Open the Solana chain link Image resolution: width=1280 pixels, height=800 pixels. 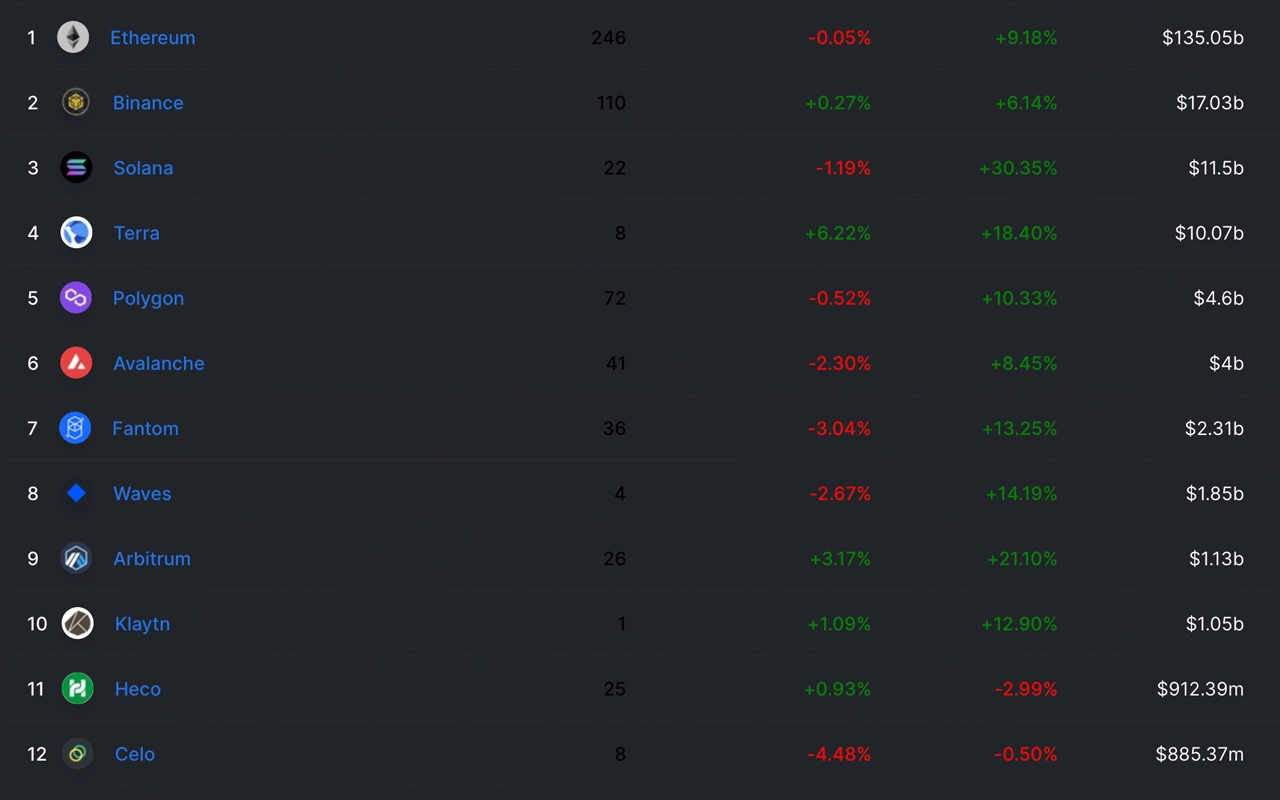point(143,168)
